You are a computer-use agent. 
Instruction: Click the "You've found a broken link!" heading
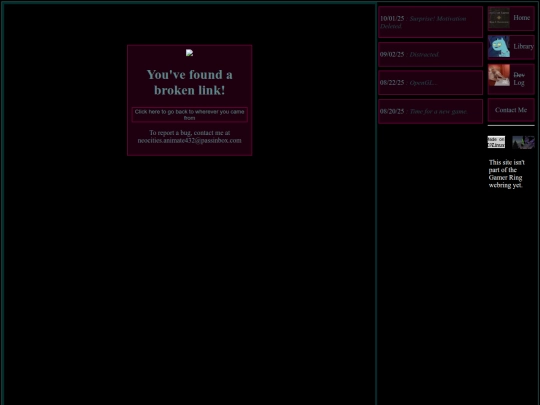pos(189,82)
